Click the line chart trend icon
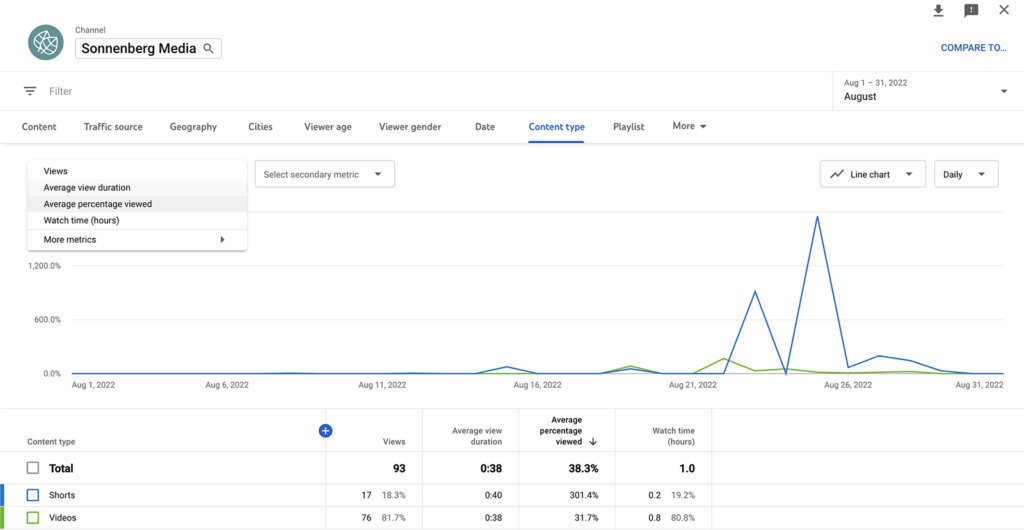Viewport: 1024px width, 530px height. point(837,174)
